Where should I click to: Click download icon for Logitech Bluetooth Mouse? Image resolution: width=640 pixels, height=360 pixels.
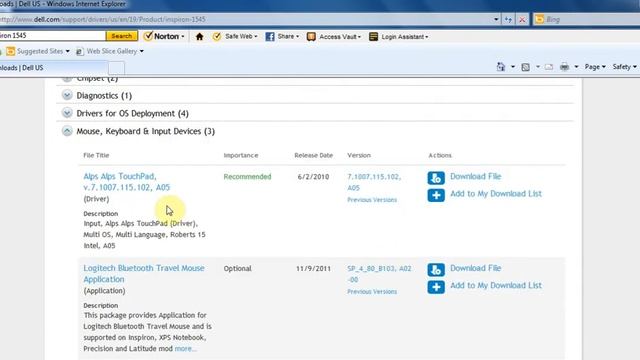point(436,270)
